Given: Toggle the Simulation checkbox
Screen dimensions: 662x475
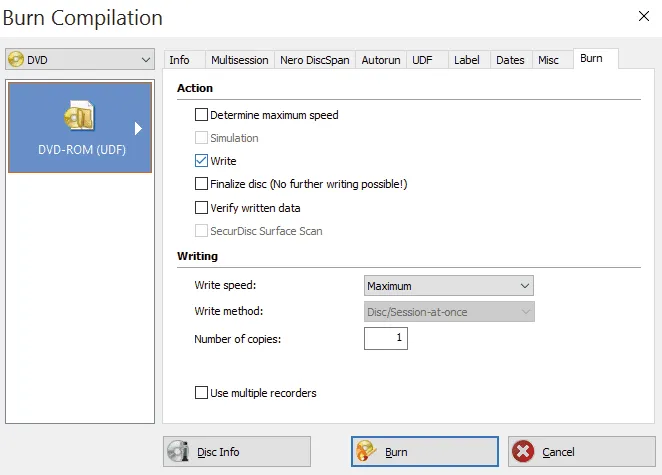Looking at the screenshot, I should 201,138.
